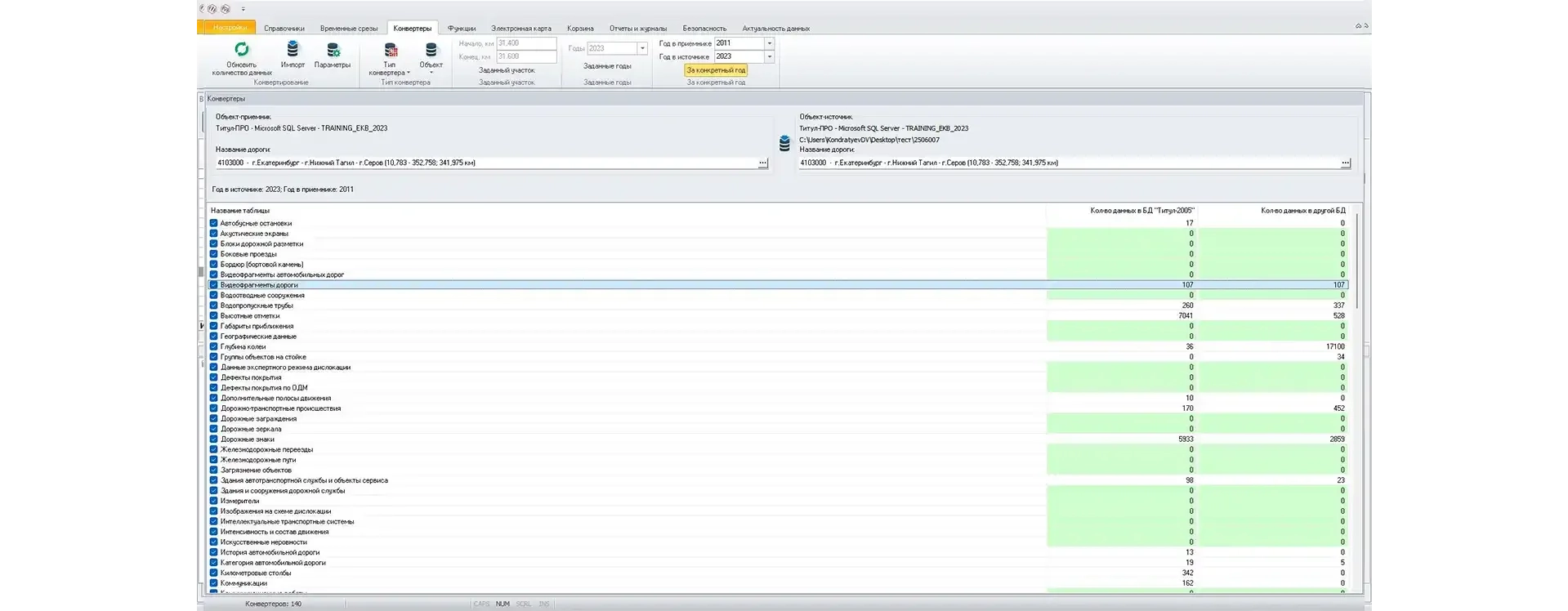Click the Обновить количество данных refresh icon
1568x611 pixels.
[242, 49]
